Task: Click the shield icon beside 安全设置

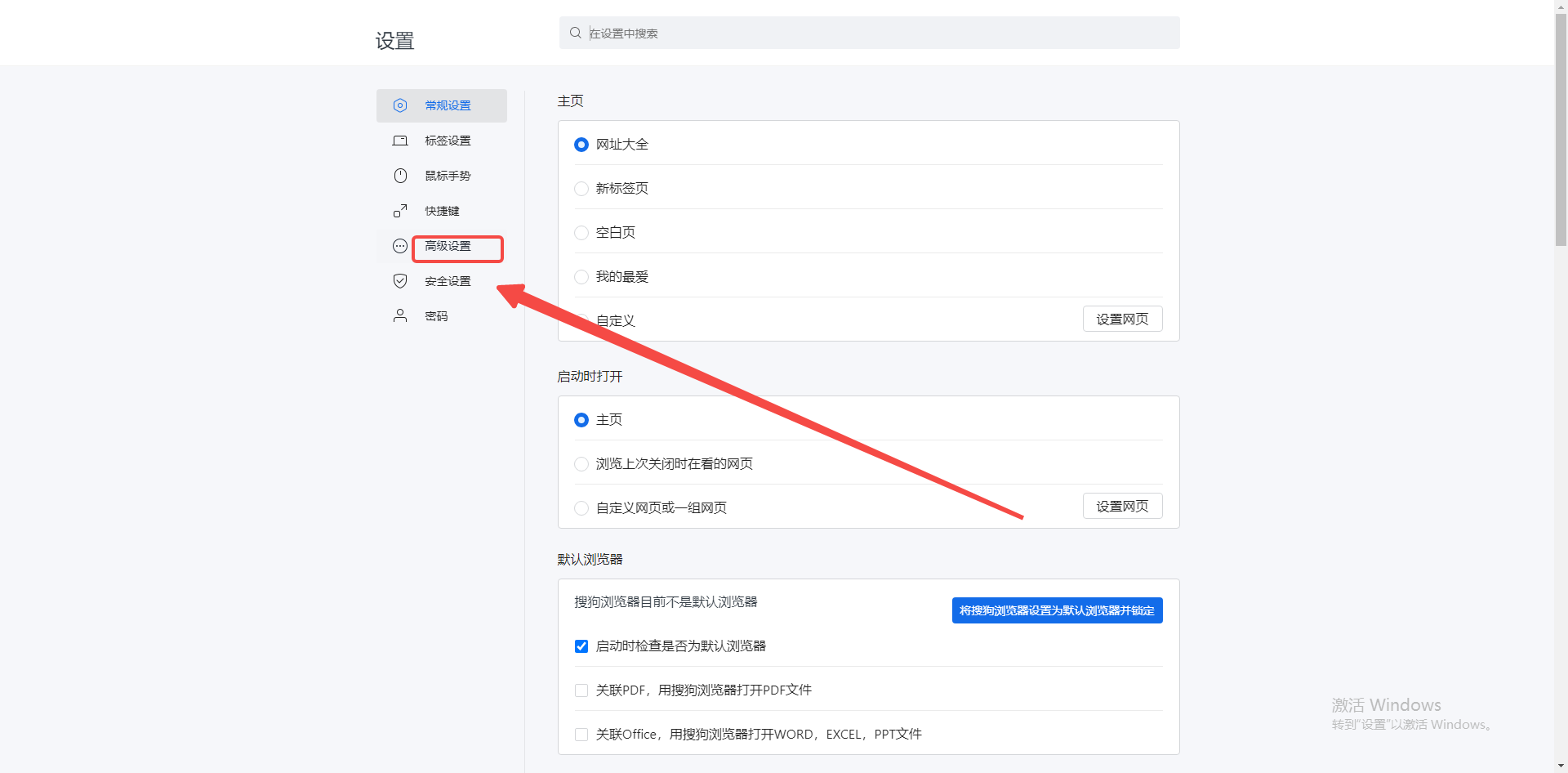Action: pyautogui.click(x=399, y=280)
